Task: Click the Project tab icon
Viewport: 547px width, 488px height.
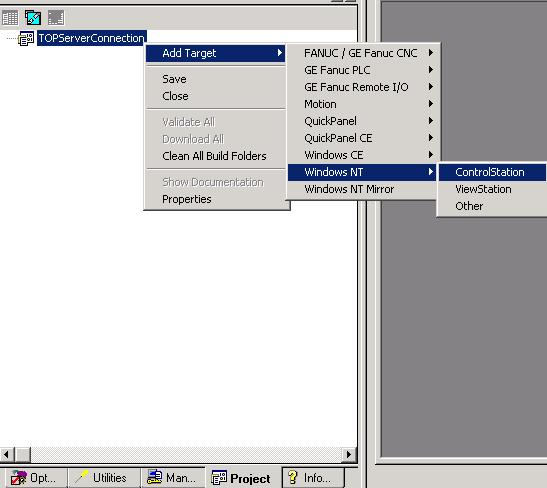Action: tap(219, 478)
